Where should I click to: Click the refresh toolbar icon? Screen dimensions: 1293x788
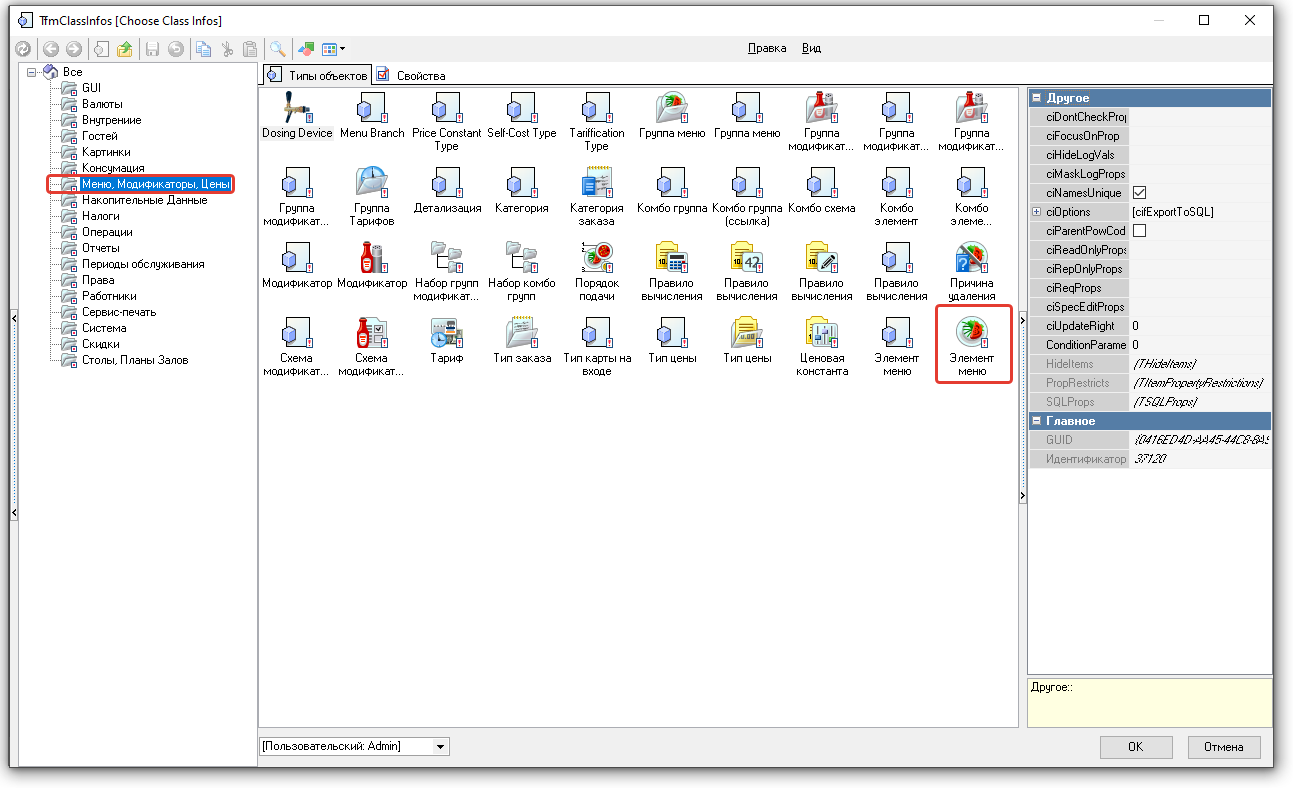tap(23, 48)
